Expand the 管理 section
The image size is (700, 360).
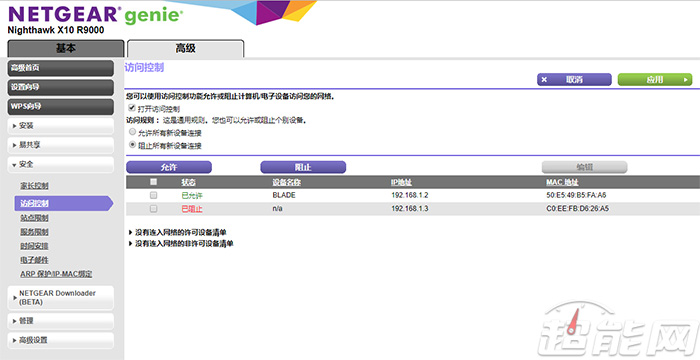click(60, 321)
